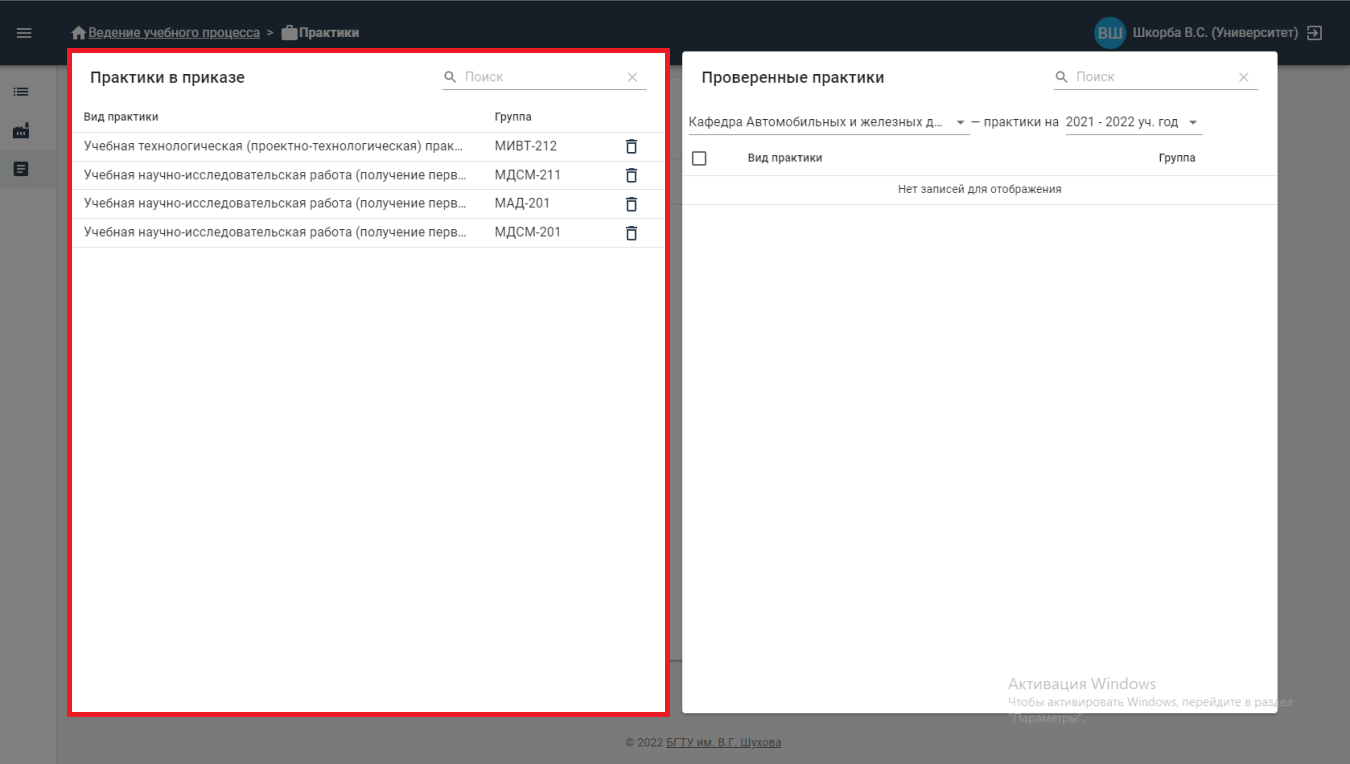Viewport: 1350px width, 764px height.
Task: Click the ВШ user avatar
Action: click(x=1110, y=33)
